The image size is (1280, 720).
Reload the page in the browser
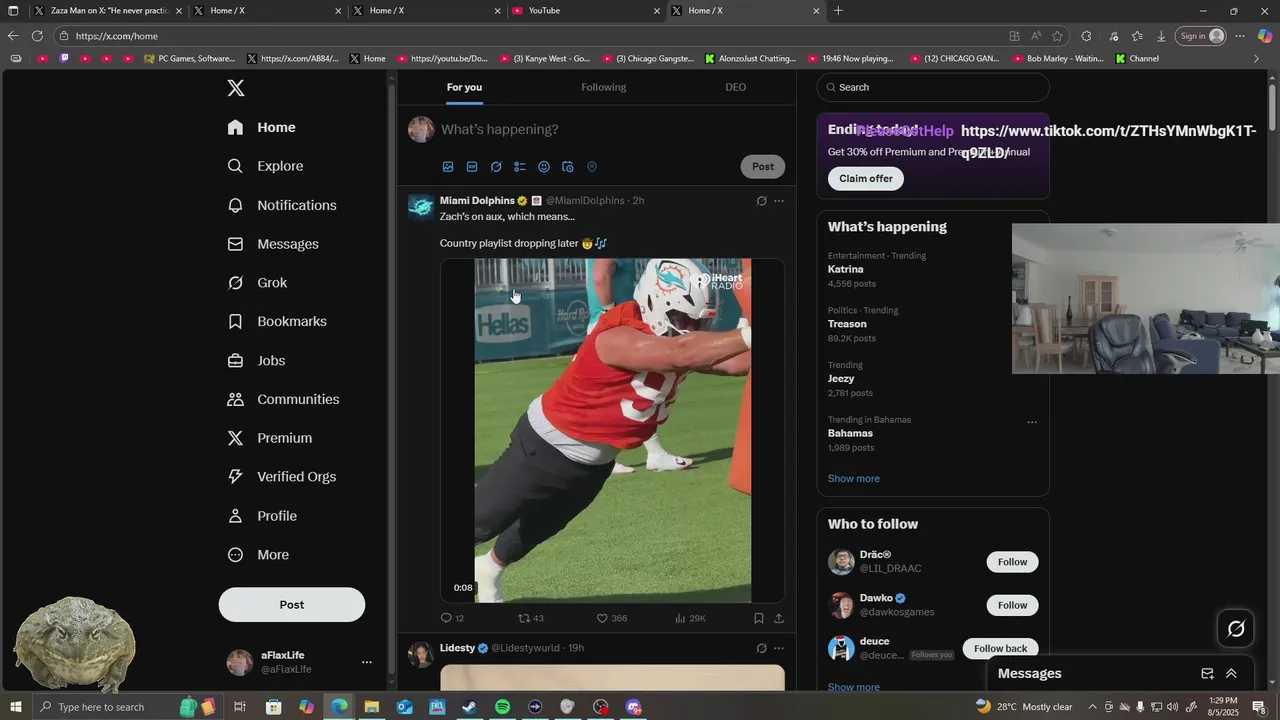pyautogui.click(x=37, y=36)
